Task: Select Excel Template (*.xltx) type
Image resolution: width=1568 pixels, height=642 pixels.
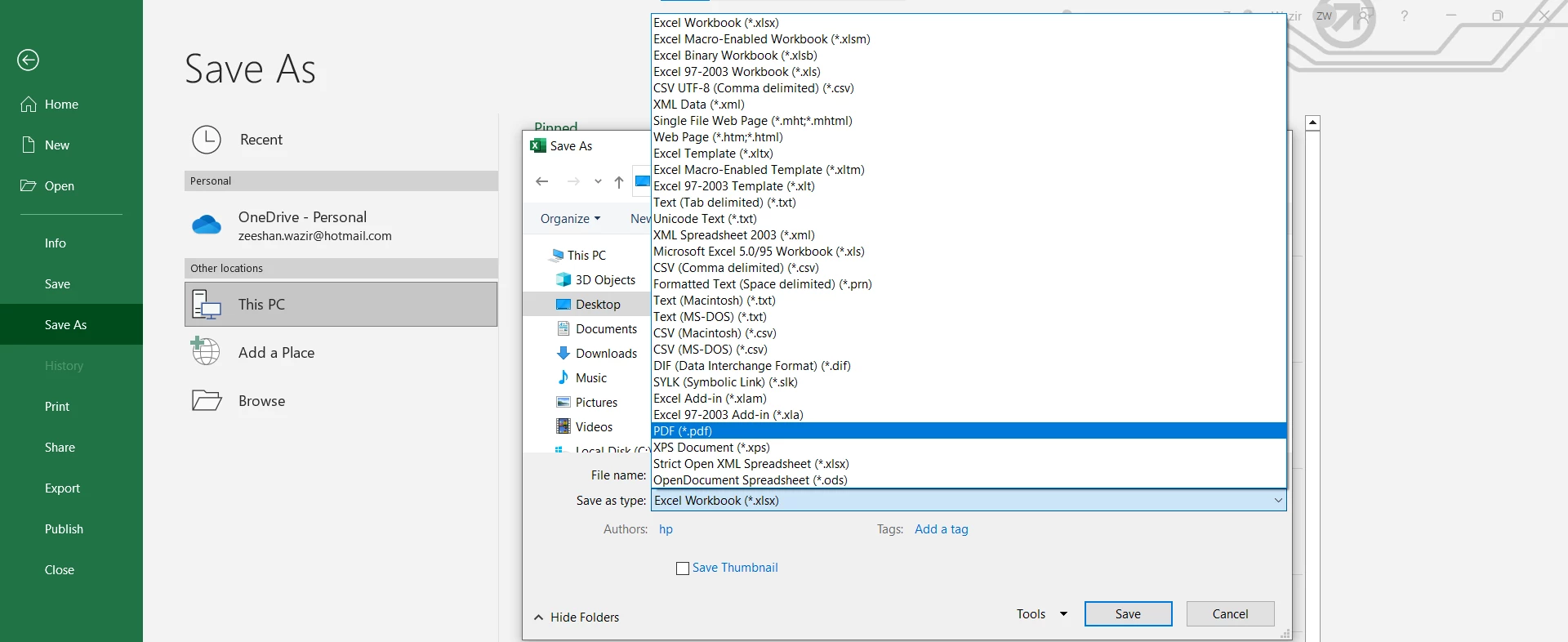Action: pyautogui.click(x=969, y=154)
